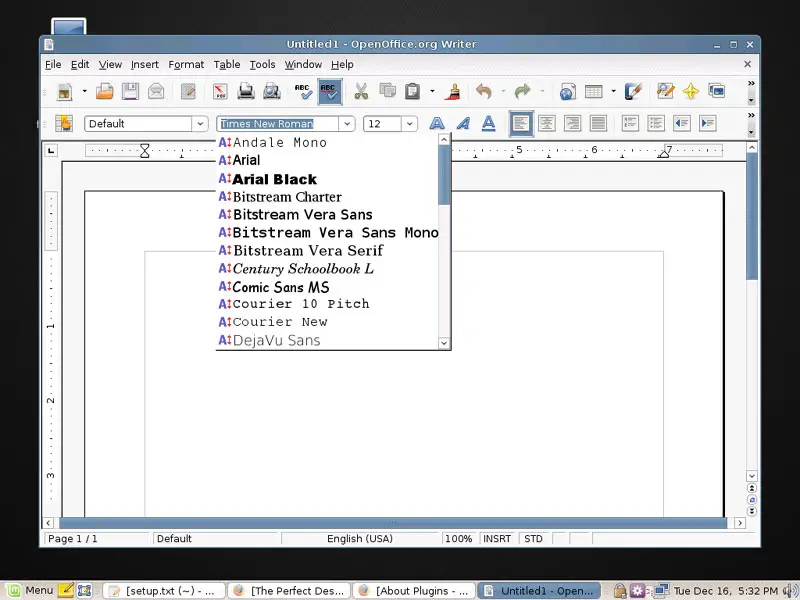800x600 pixels.
Task: Insert a table with the Table icon
Action: point(593,92)
